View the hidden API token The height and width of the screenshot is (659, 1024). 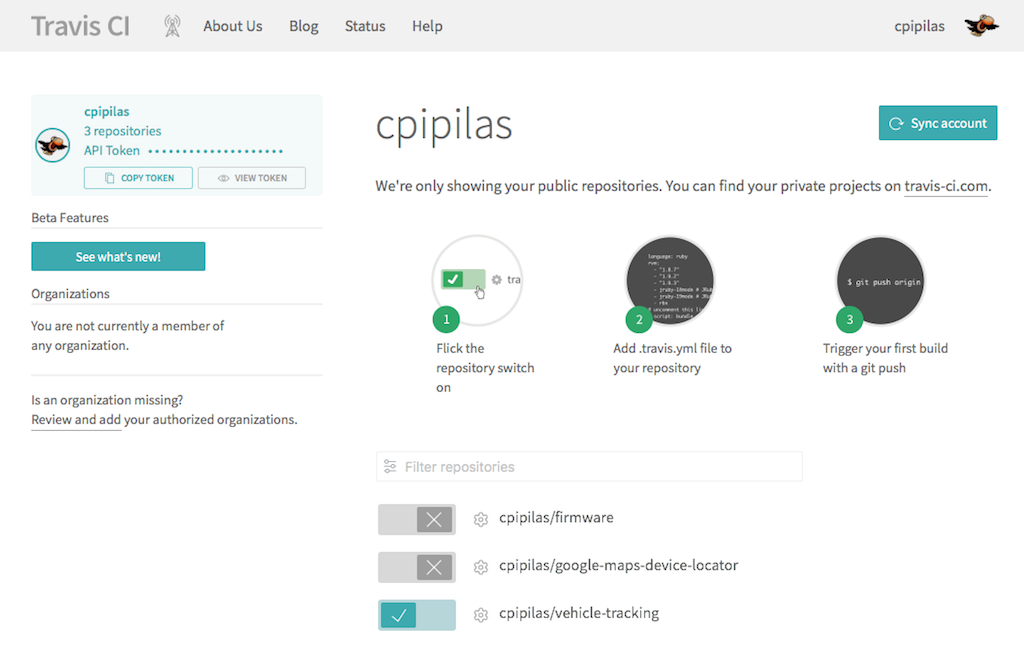tap(251, 178)
